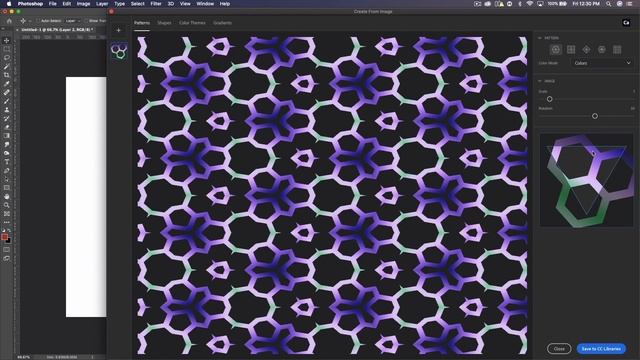Select the Hand tool
Viewport: 640px width, 360px height.
pyautogui.click(x=7, y=196)
